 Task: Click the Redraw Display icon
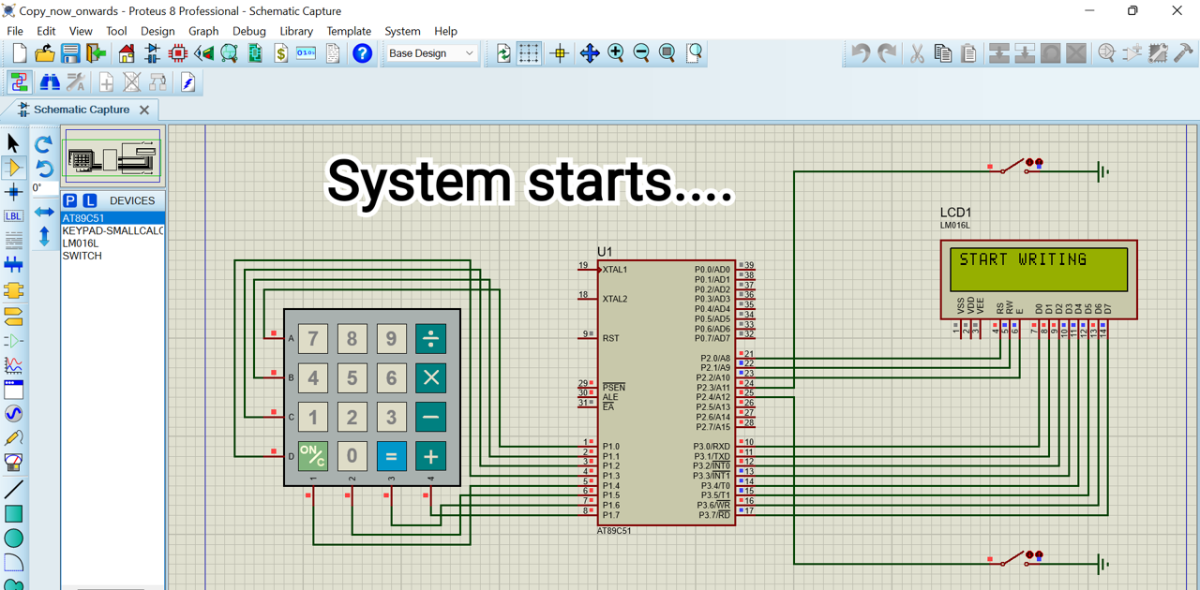(504, 53)
